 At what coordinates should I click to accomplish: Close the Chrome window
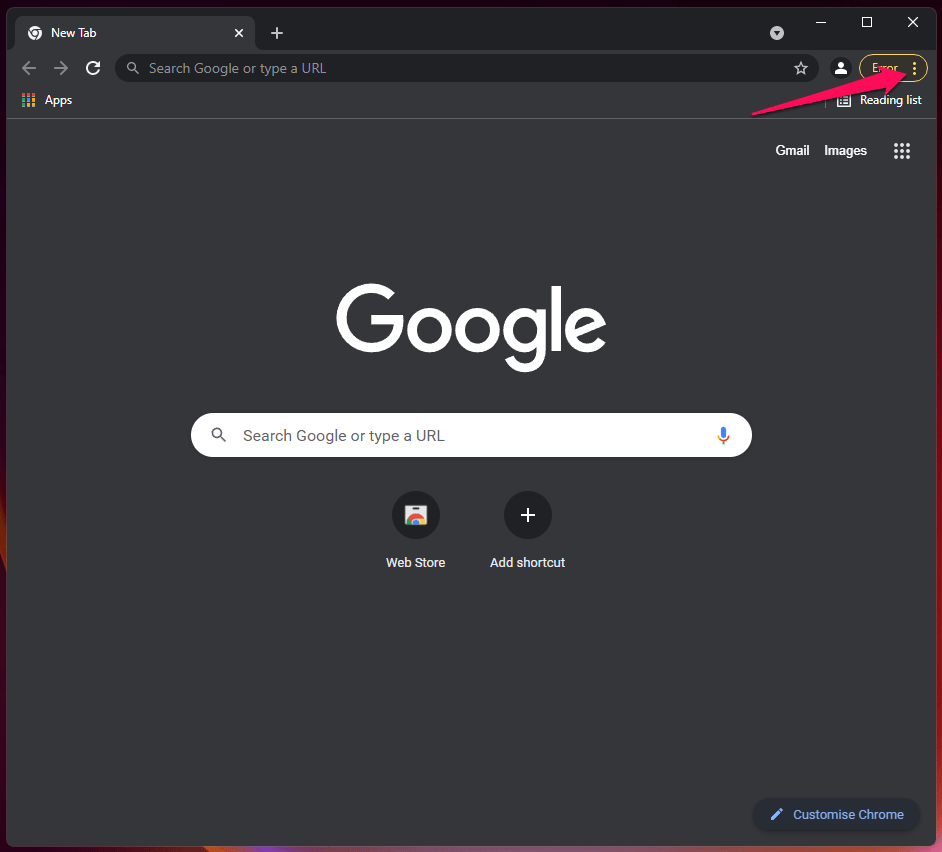(x=913, y=22)
